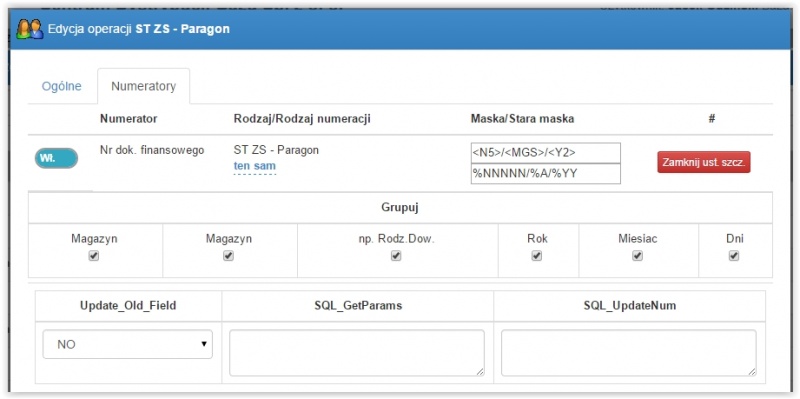Click the users icon in dialog title
800x399 pixels.
(30, 29)
